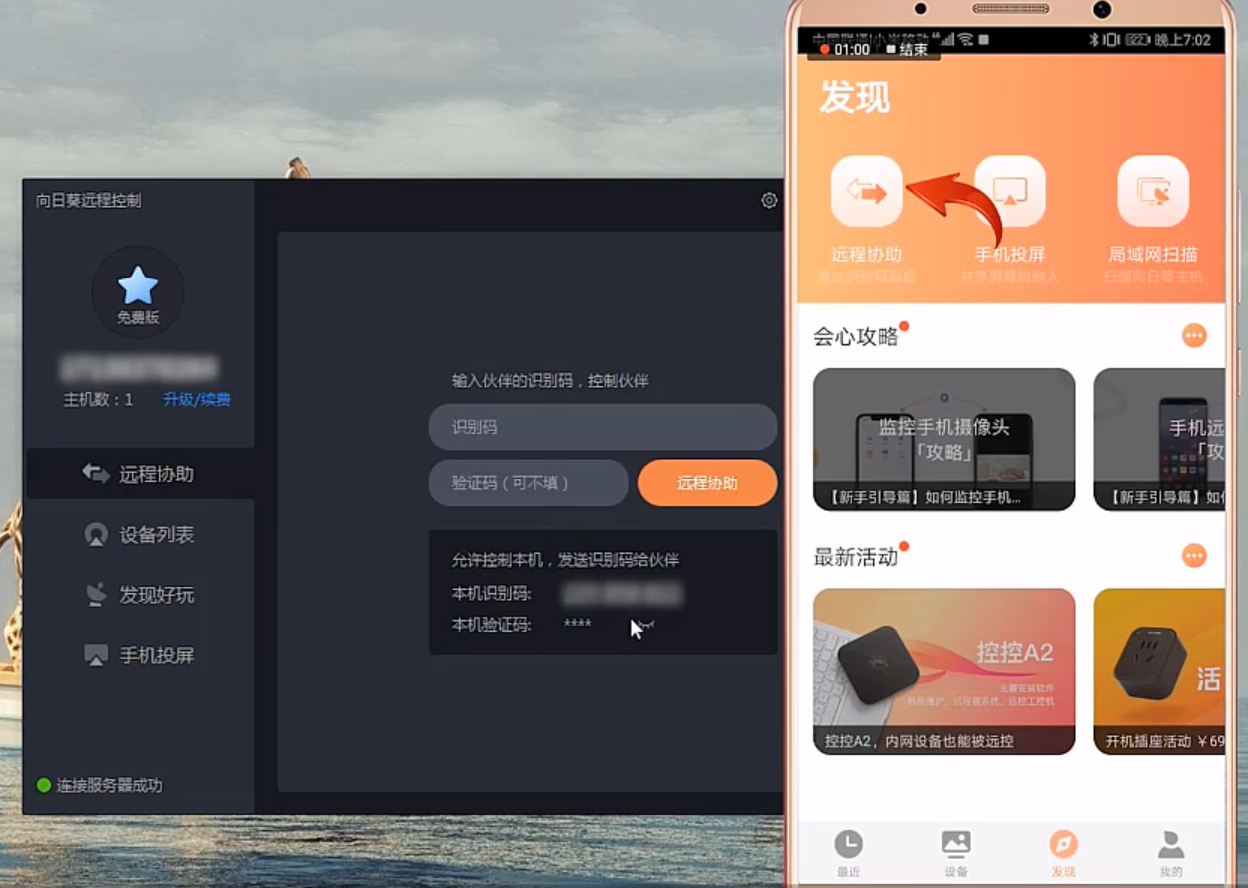Switch to 我的 tab on phone
This screenshot has width=1248, height=888.
[1170, 853]
